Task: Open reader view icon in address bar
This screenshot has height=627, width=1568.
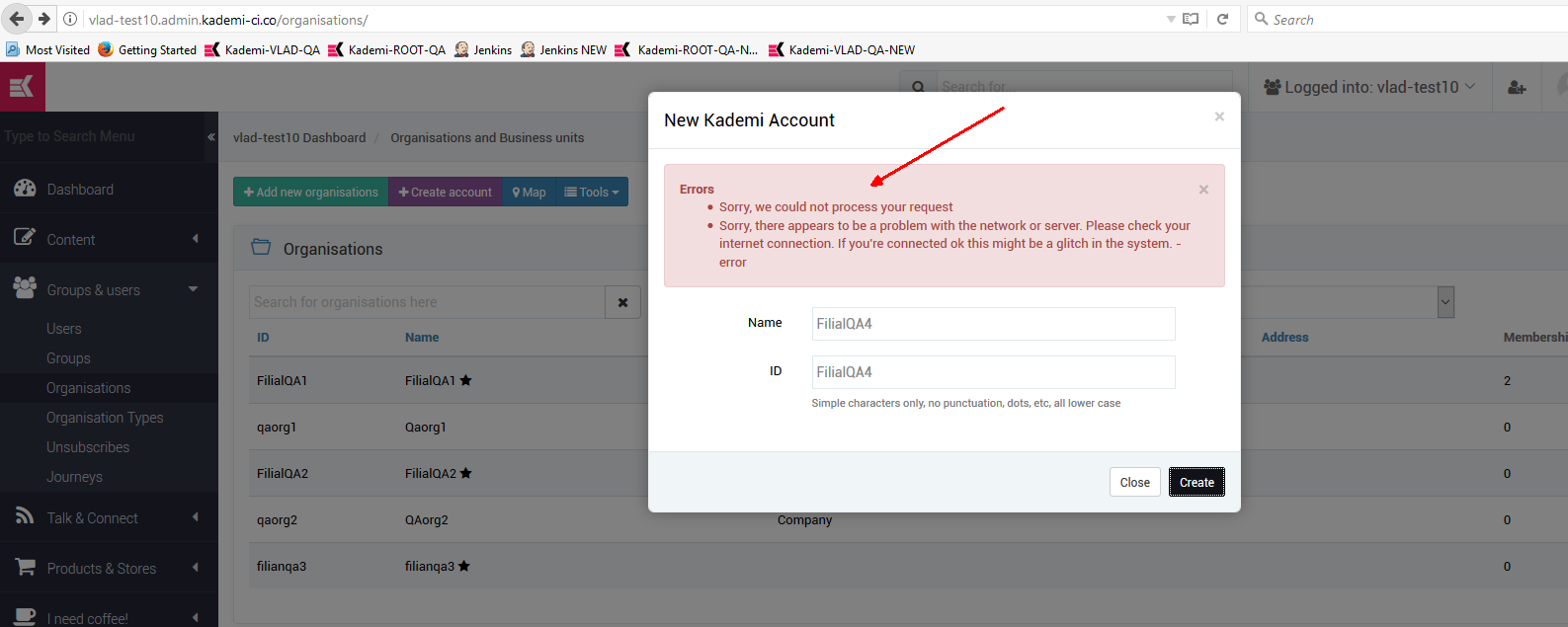Action: tap(1191, 19)
